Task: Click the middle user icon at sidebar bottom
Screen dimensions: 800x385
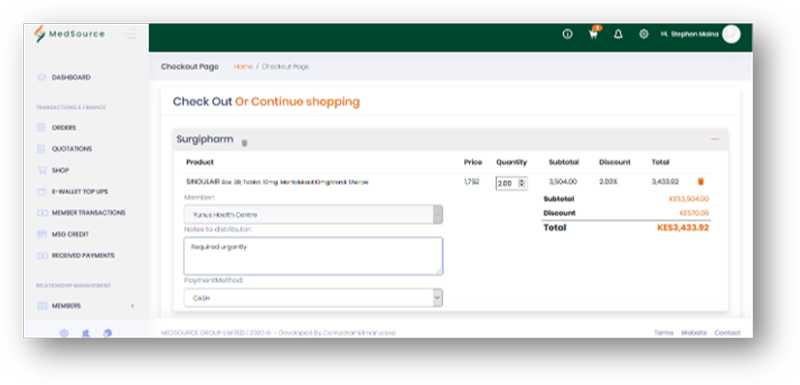Action: click(x=86, y=333)
